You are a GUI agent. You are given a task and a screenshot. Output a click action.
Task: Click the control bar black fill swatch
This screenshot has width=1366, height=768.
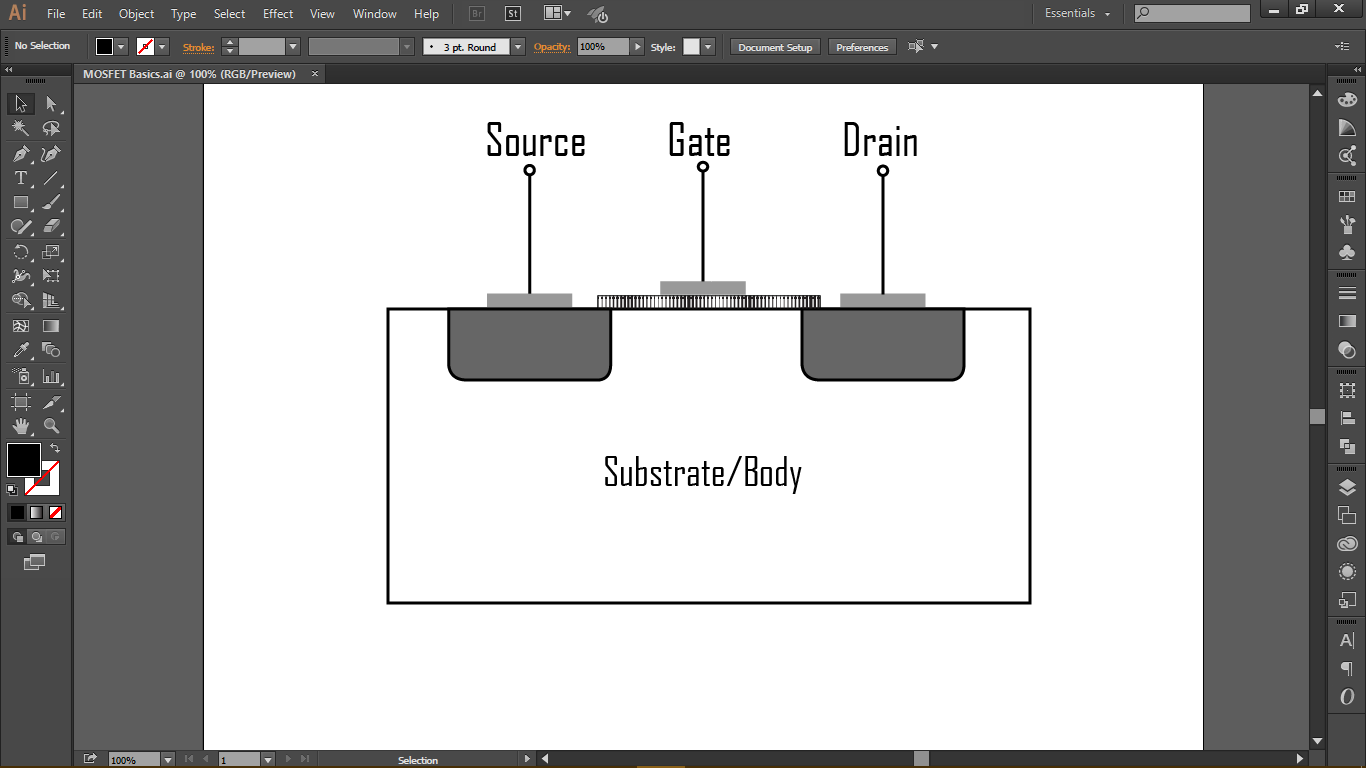(105, 47)
